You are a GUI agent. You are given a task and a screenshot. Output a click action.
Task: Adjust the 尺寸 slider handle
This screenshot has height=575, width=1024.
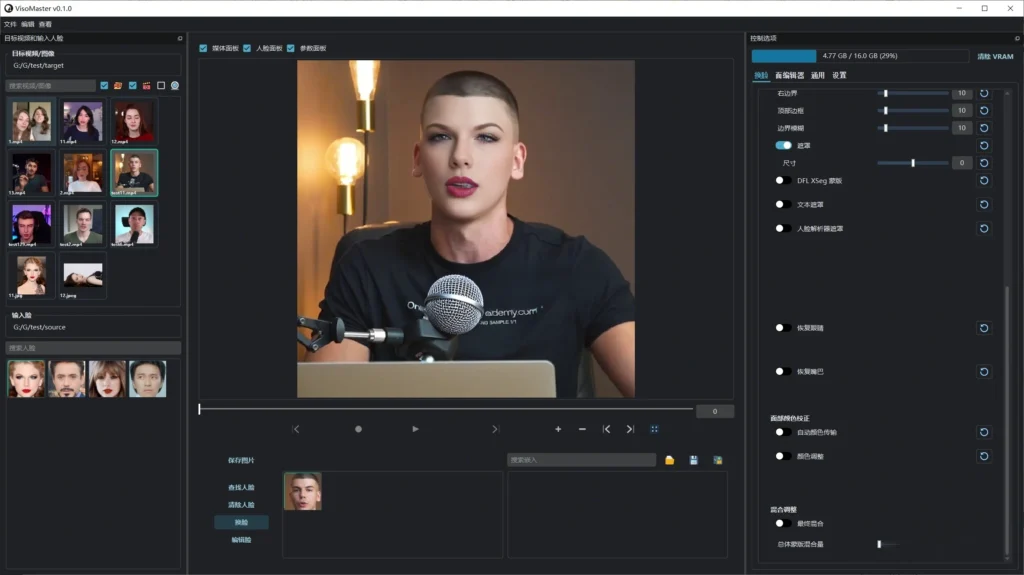pos(913,163)
